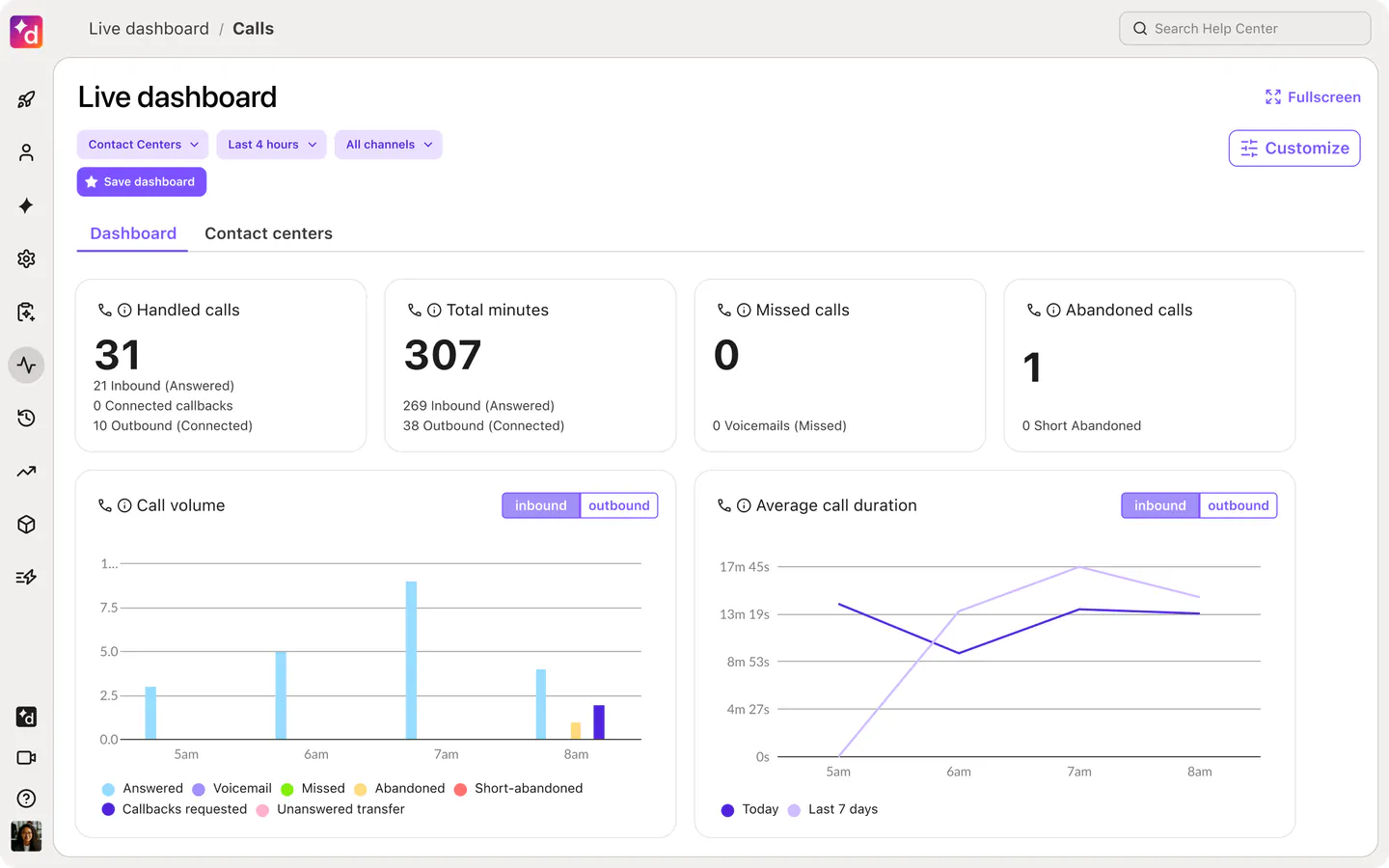
Task: Click the AI sparkle sidebar icon
Action: [x=26, y=205]
